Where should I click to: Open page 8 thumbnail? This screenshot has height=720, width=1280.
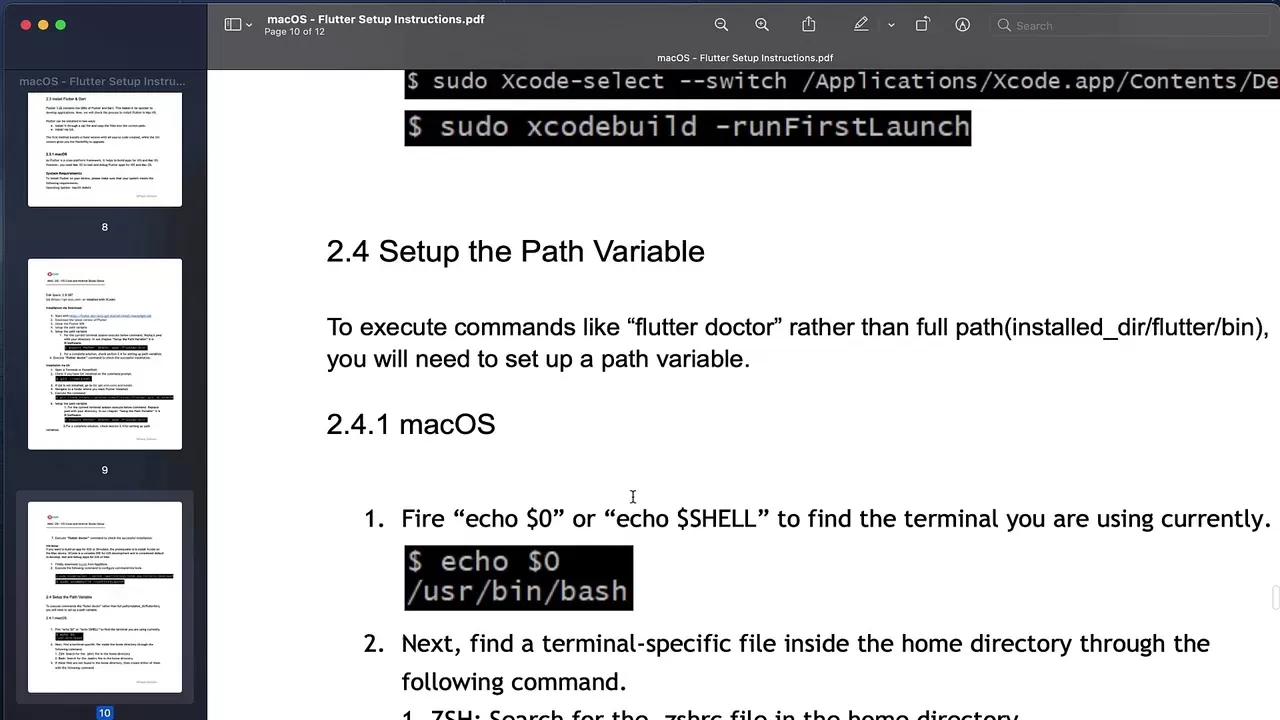pos(105,149)
